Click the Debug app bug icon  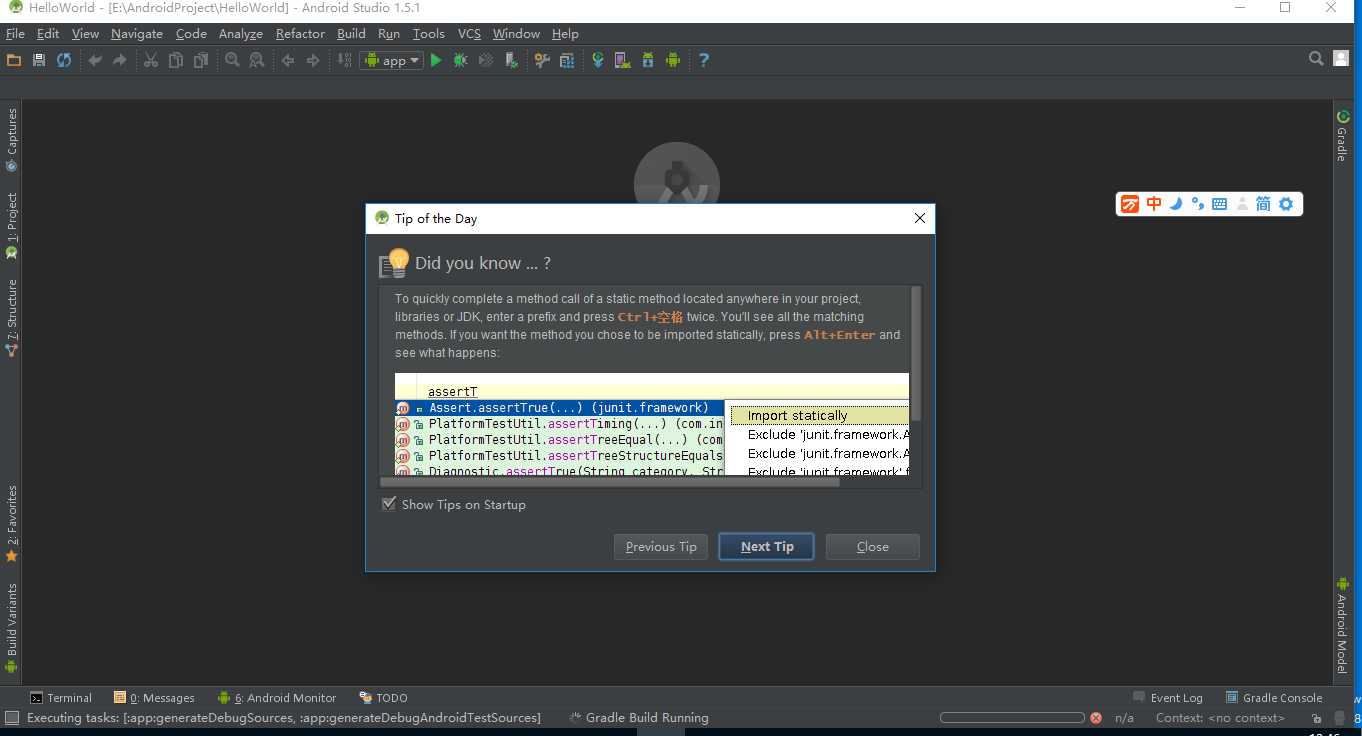(x=460, y=60)
